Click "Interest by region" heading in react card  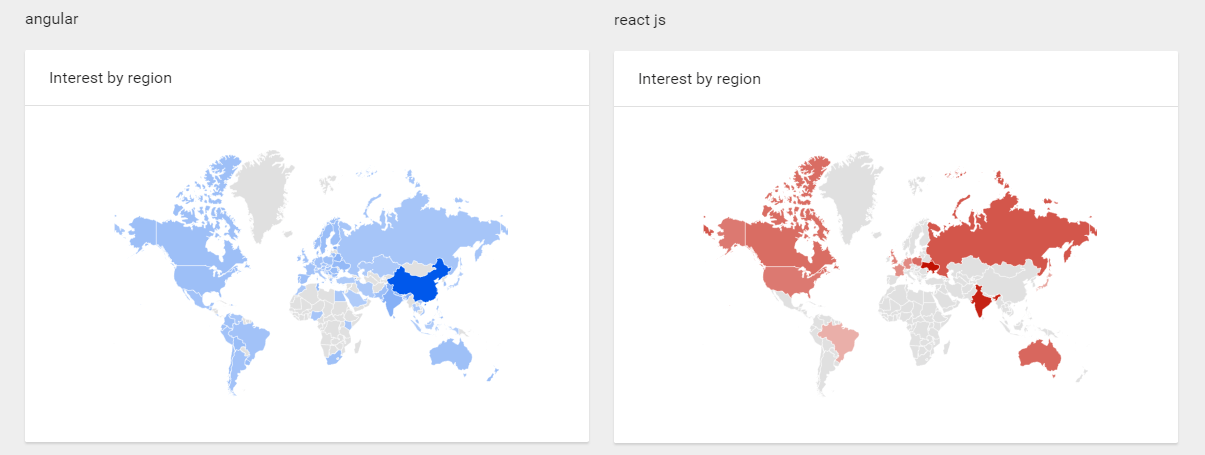tap(699, 78)
